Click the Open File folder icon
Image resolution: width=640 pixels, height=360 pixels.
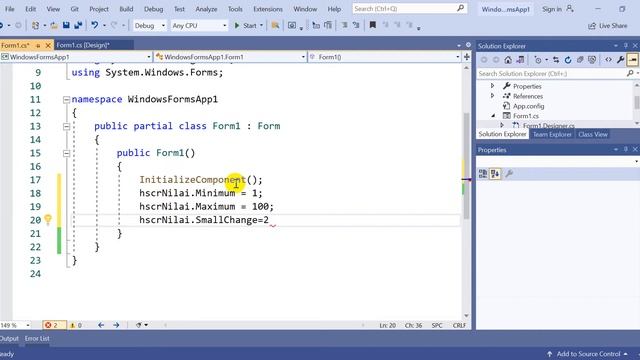tap(54, 25)
